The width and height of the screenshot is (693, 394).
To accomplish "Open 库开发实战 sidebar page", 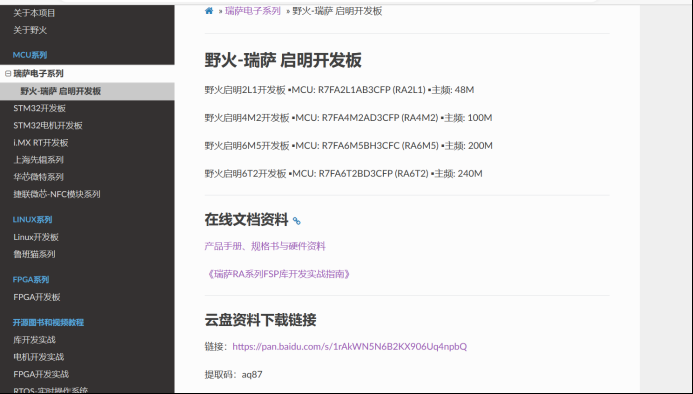I will click(x=34, y=340).
